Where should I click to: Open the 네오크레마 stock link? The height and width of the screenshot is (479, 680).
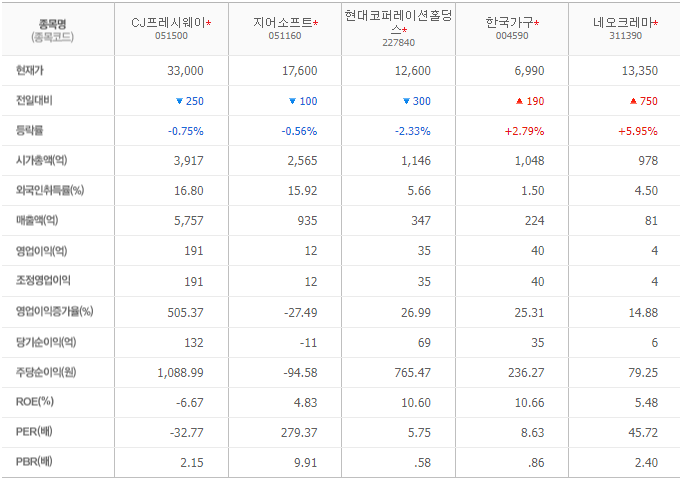pyautogui.click(x=623, y=23)
